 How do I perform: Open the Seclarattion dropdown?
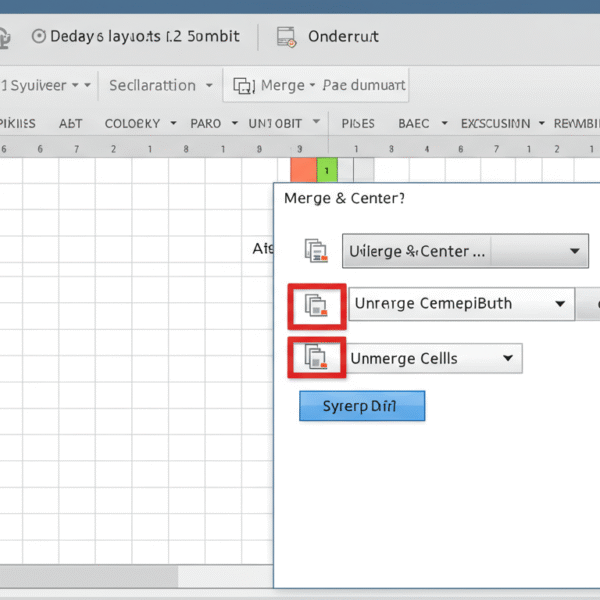coord(209,86)
